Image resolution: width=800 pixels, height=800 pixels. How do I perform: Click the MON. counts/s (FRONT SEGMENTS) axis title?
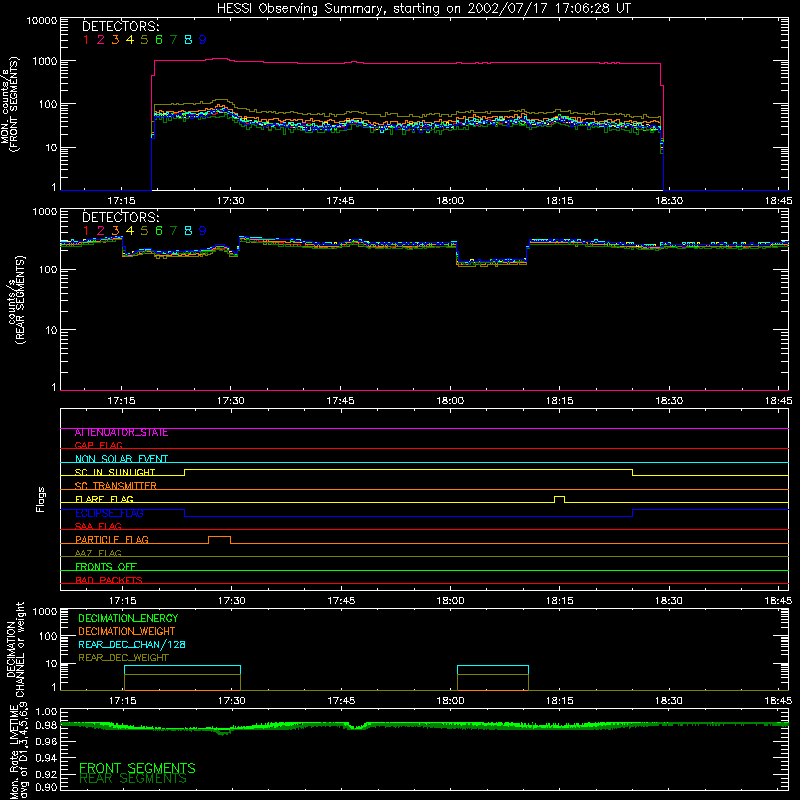(9, 104)
